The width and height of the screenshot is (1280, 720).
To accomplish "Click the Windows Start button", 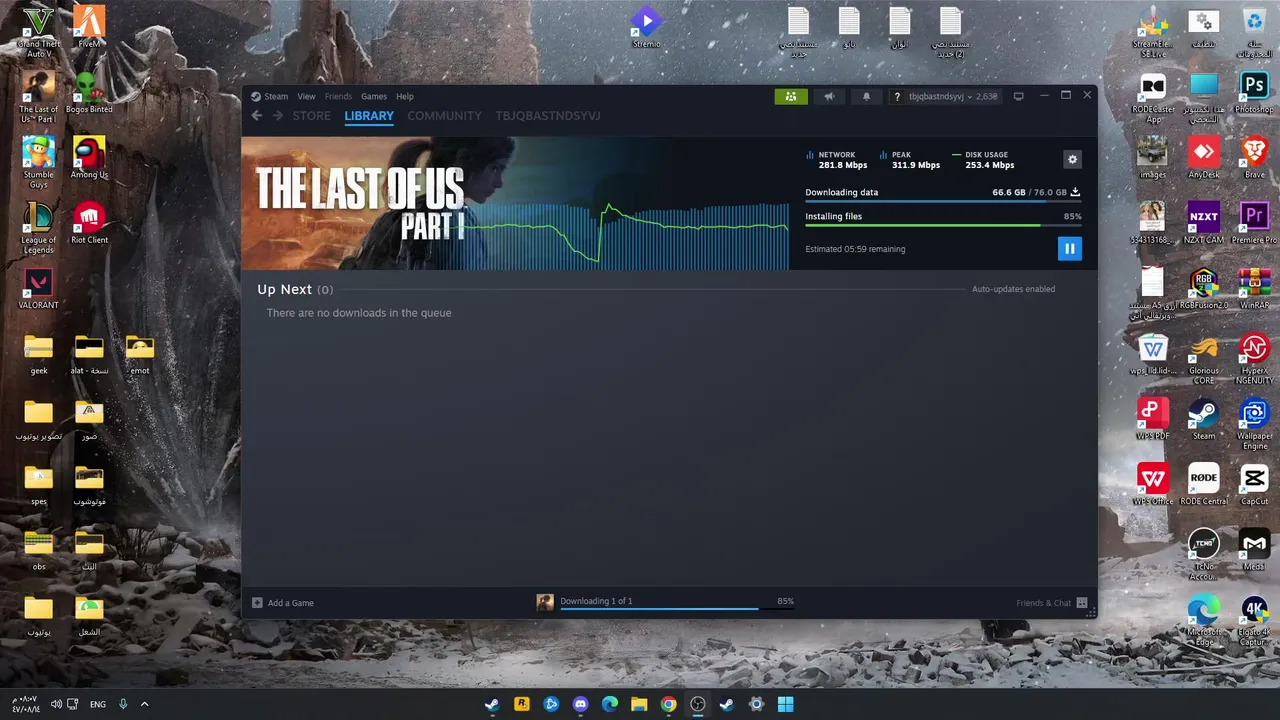I will tap(786, 704).
